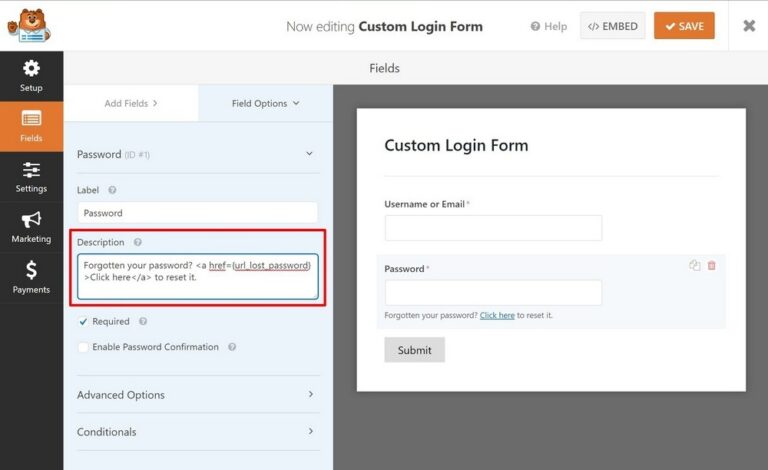
Task: Open the Payments dollar panel
Action: (31, 278)
